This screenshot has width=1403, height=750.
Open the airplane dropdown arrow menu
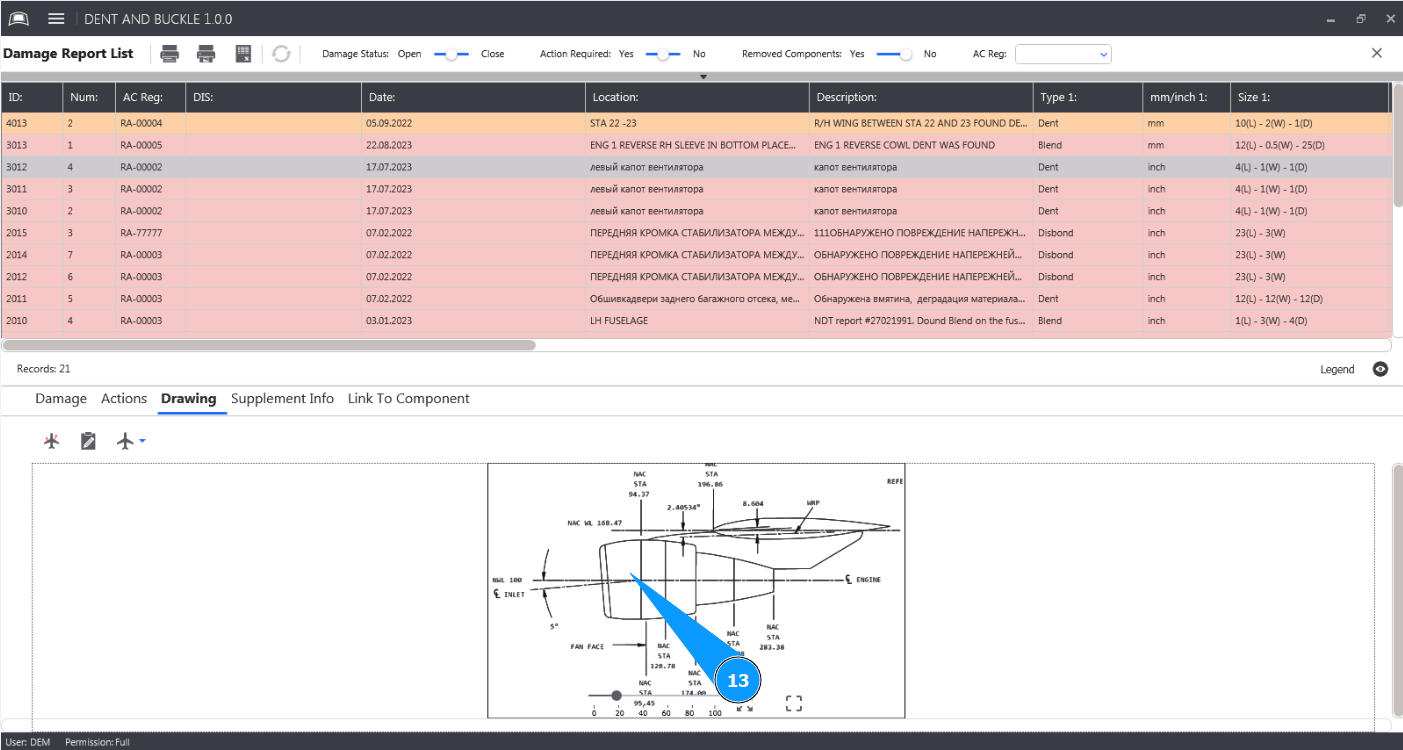pyautogui.click(x=142, y=441)
